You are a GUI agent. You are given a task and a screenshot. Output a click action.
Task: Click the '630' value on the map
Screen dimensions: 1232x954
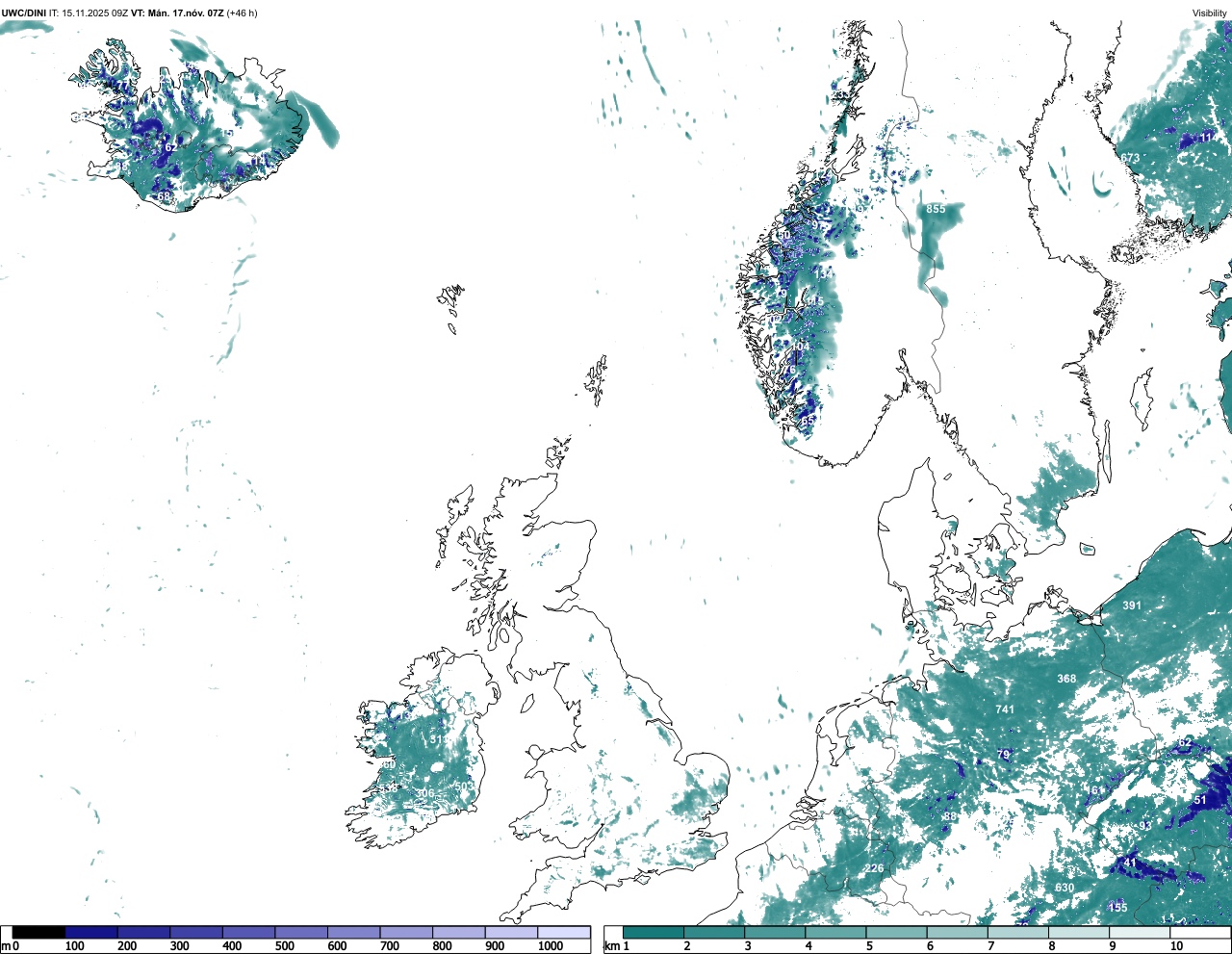pos(1065,888)
